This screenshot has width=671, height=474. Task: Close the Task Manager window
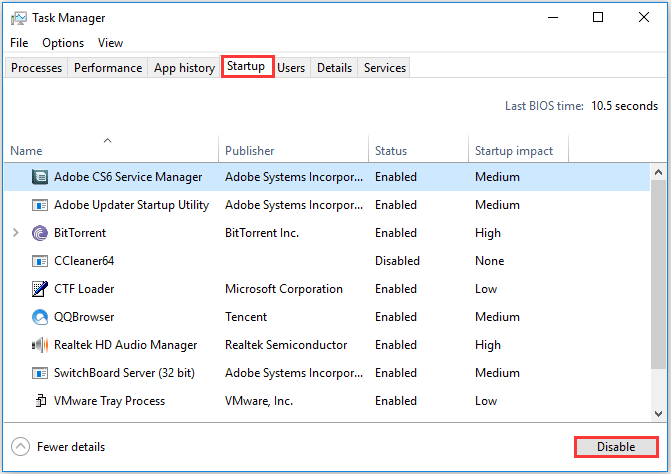(644, 18)
